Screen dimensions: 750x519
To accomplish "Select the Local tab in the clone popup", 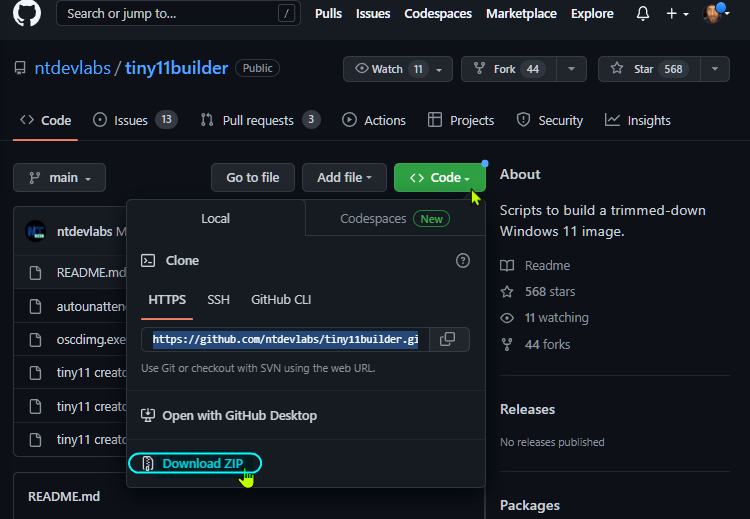I will tap(216, 219).
